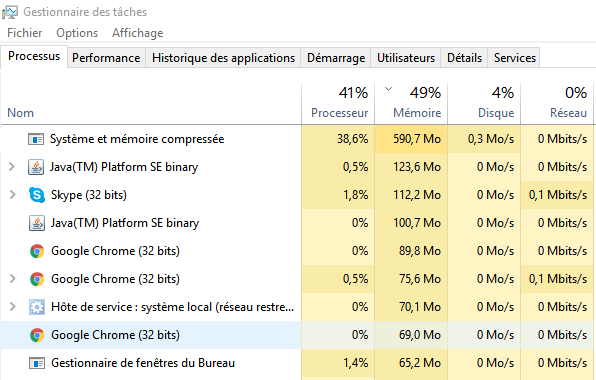The height and width of the screenshot is (380, 596).
Task: Click Skype's 0,1 Mbits/s network value
Action: (558, 195)
